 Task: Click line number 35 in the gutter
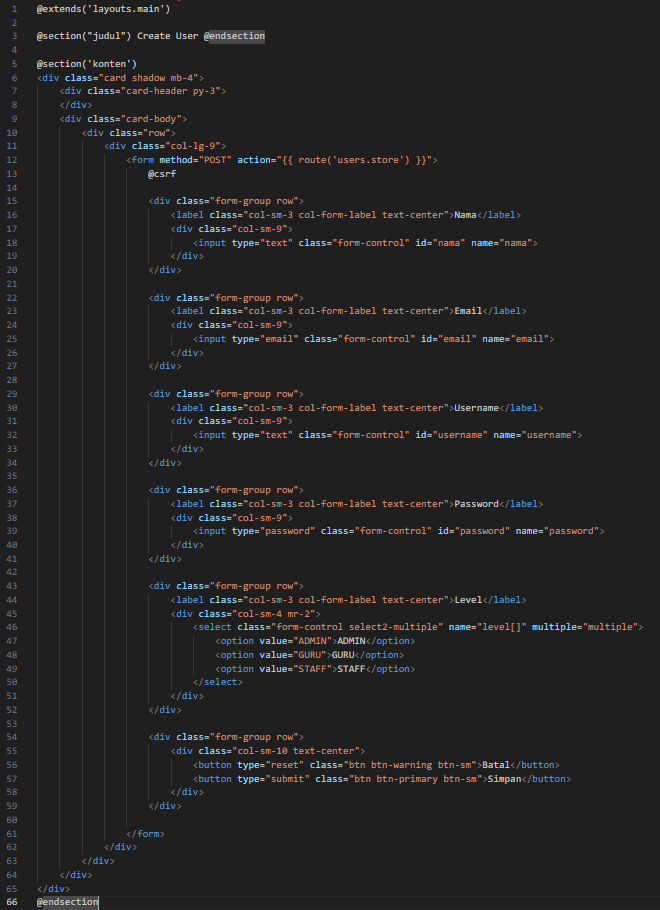pyautogui.click(x=12, y=476)
